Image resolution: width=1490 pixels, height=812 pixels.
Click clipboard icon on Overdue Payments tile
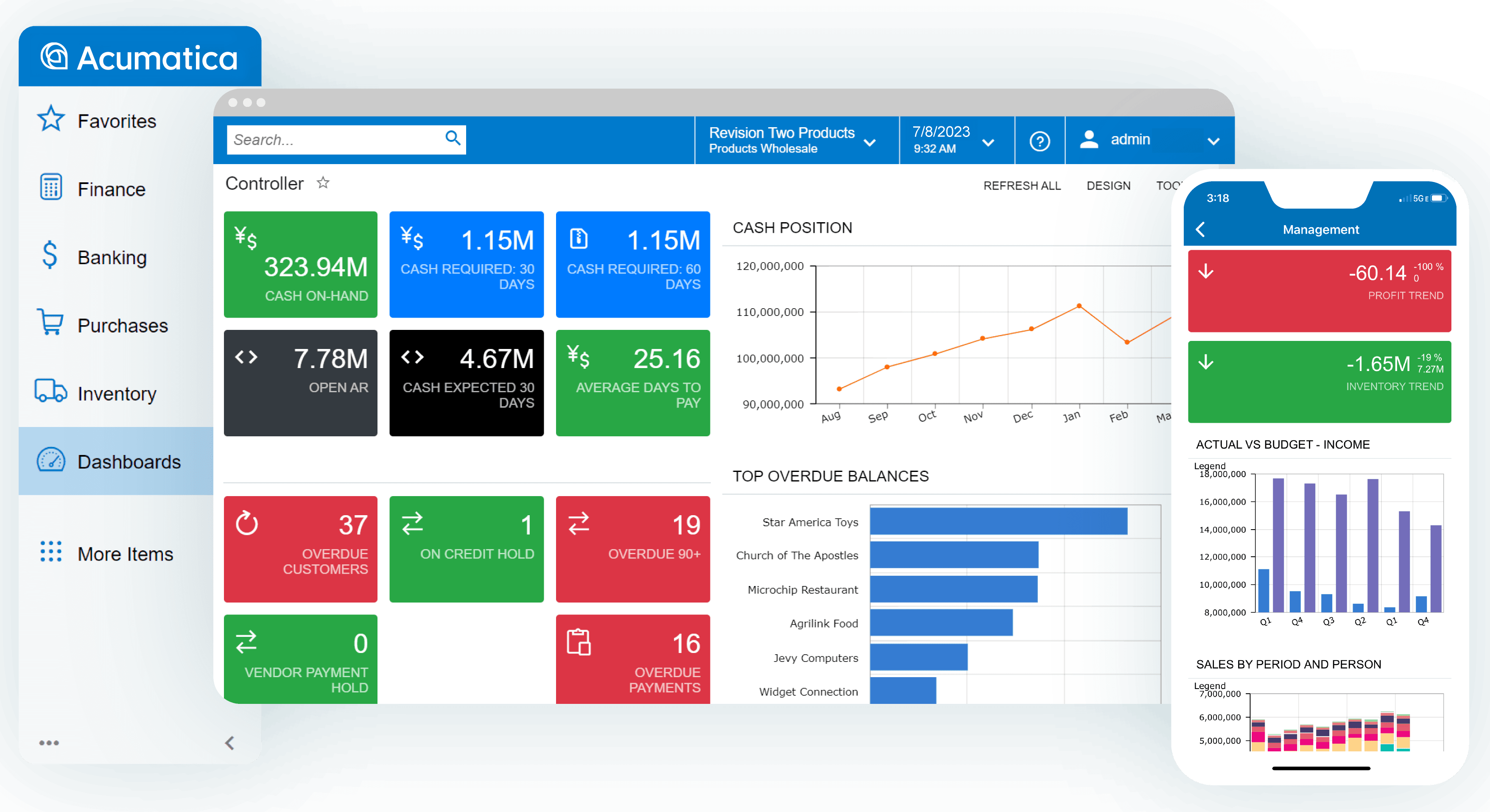pos(579,642)
